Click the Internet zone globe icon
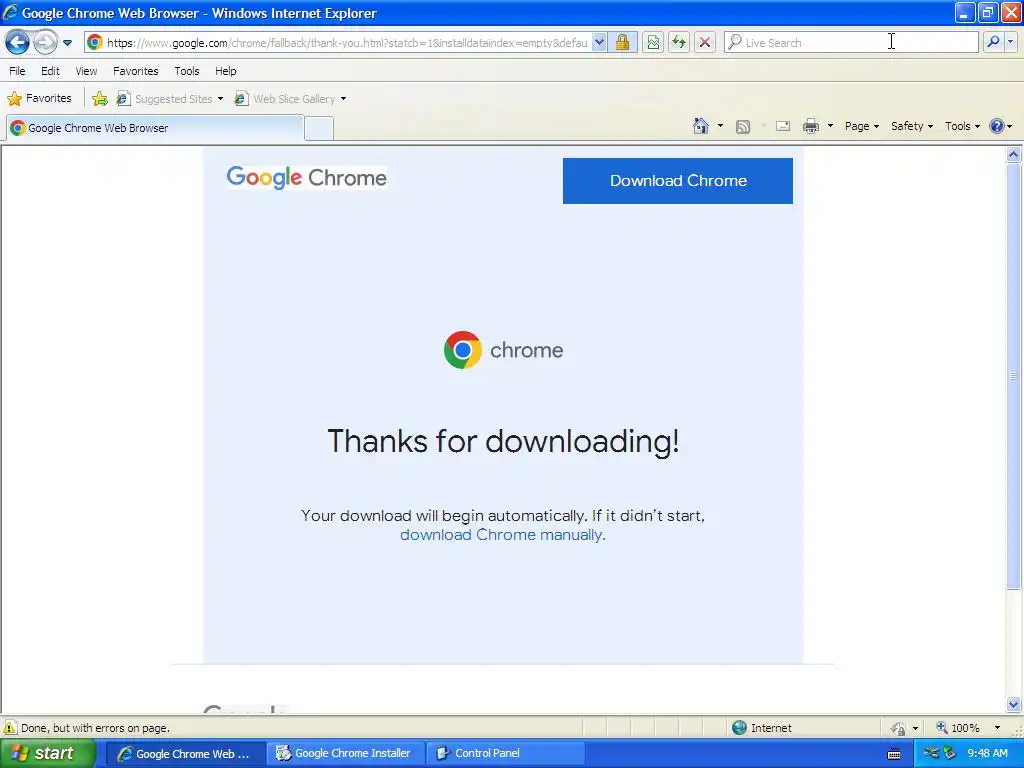The height and width of the screenshot is (768, 1024). click(x=739, y=728)
